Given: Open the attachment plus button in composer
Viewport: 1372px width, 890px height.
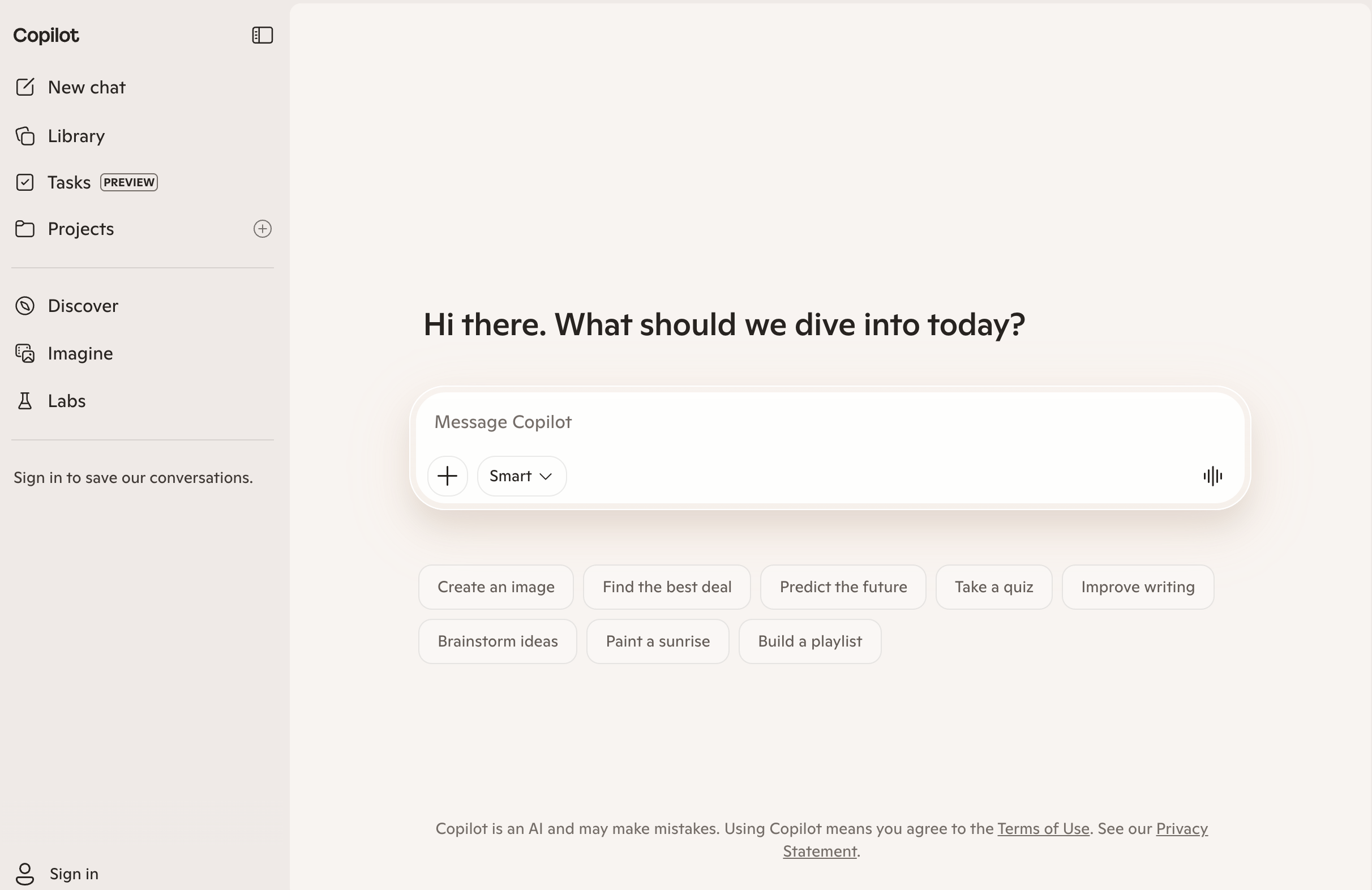Looking at the screenshot, I should point(447,476).
